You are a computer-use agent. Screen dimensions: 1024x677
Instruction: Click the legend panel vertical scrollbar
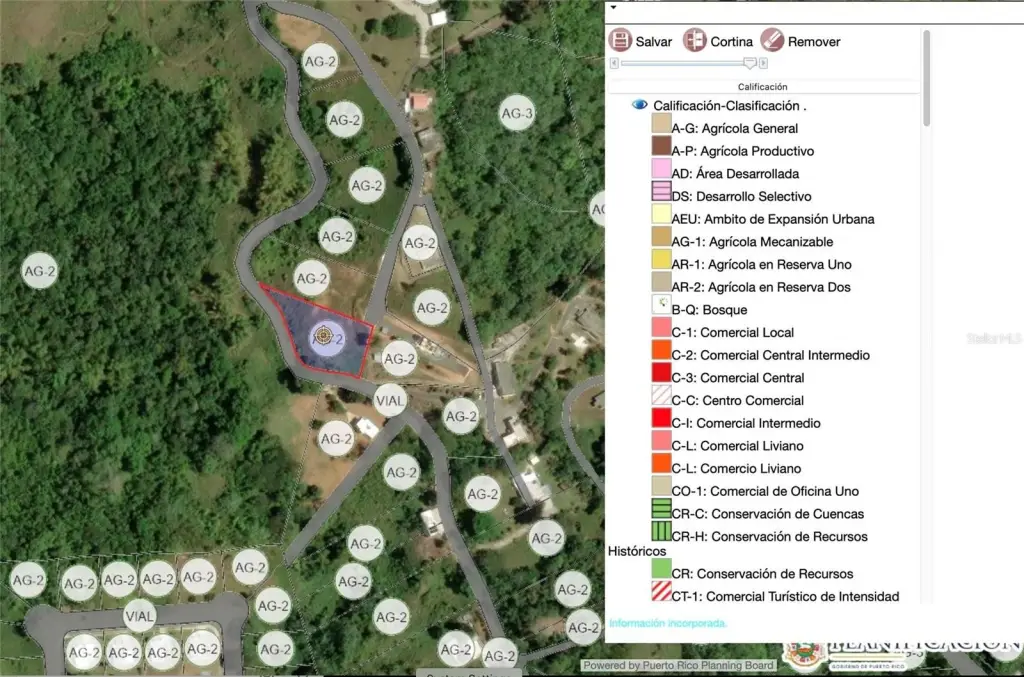tap(926, 78)
